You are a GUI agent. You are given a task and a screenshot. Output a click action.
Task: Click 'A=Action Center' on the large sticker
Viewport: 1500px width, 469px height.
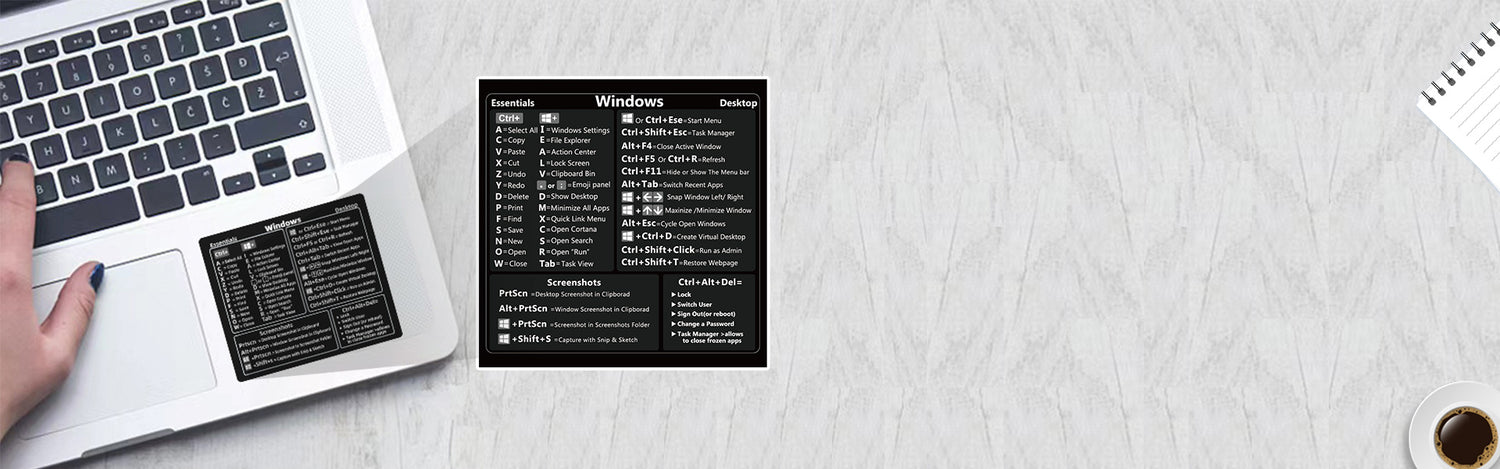pos(568,152)
